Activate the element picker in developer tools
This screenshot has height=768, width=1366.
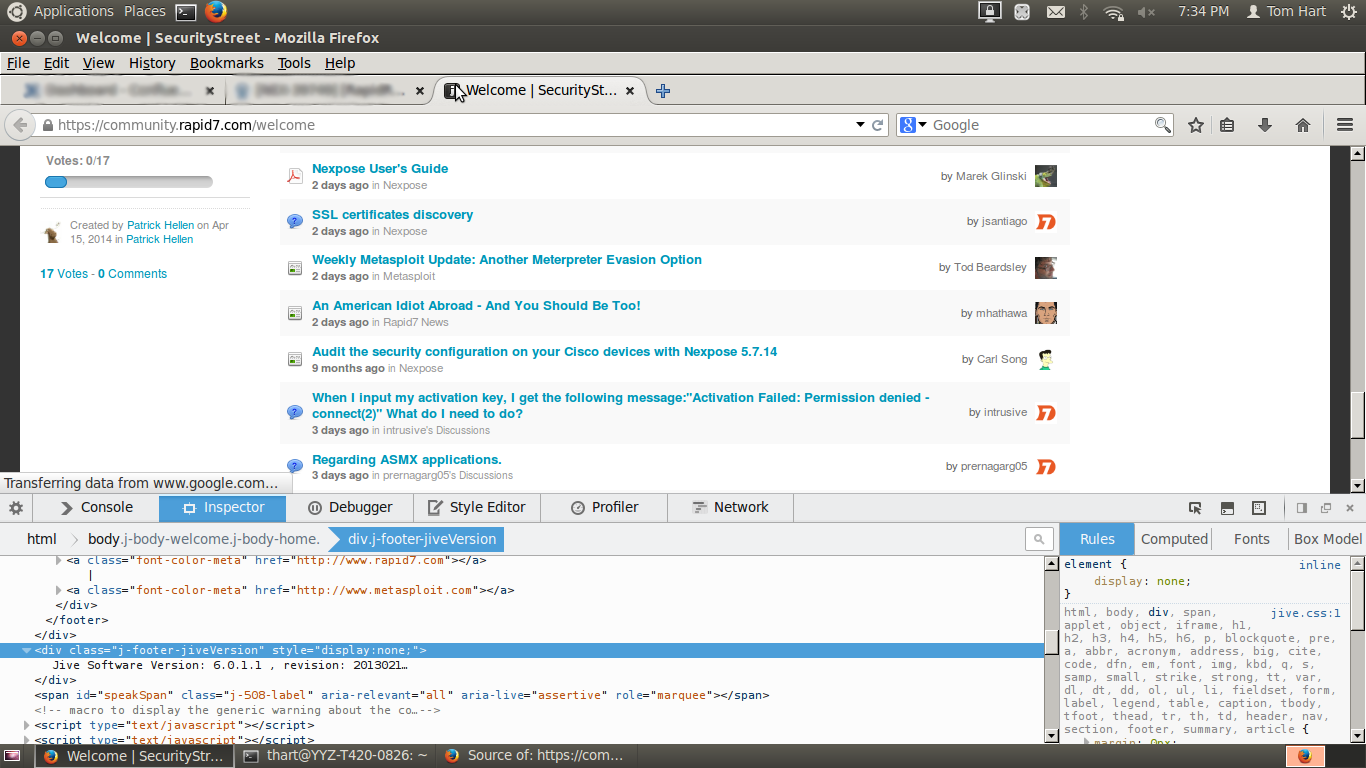[1195, 508]
